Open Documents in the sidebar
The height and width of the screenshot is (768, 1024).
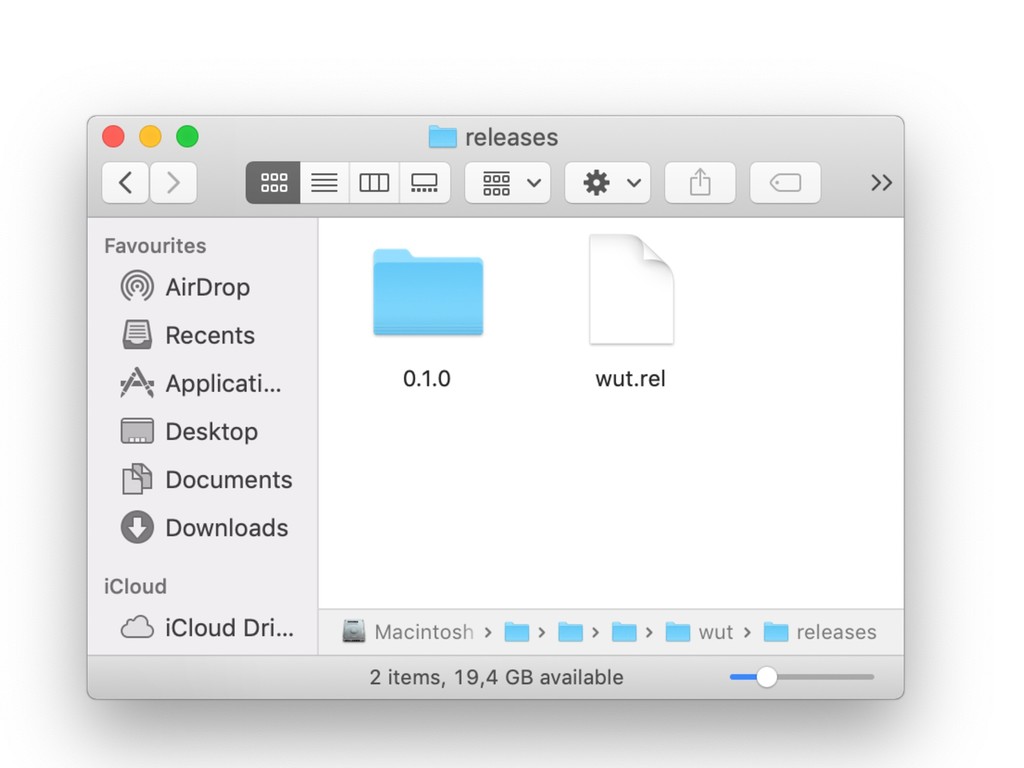207,480
